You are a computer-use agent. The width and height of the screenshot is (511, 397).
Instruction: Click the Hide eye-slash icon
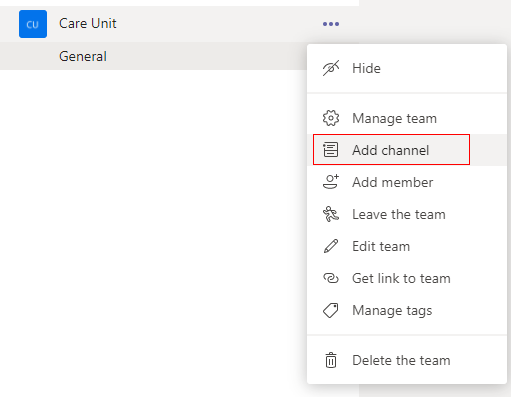331,68
